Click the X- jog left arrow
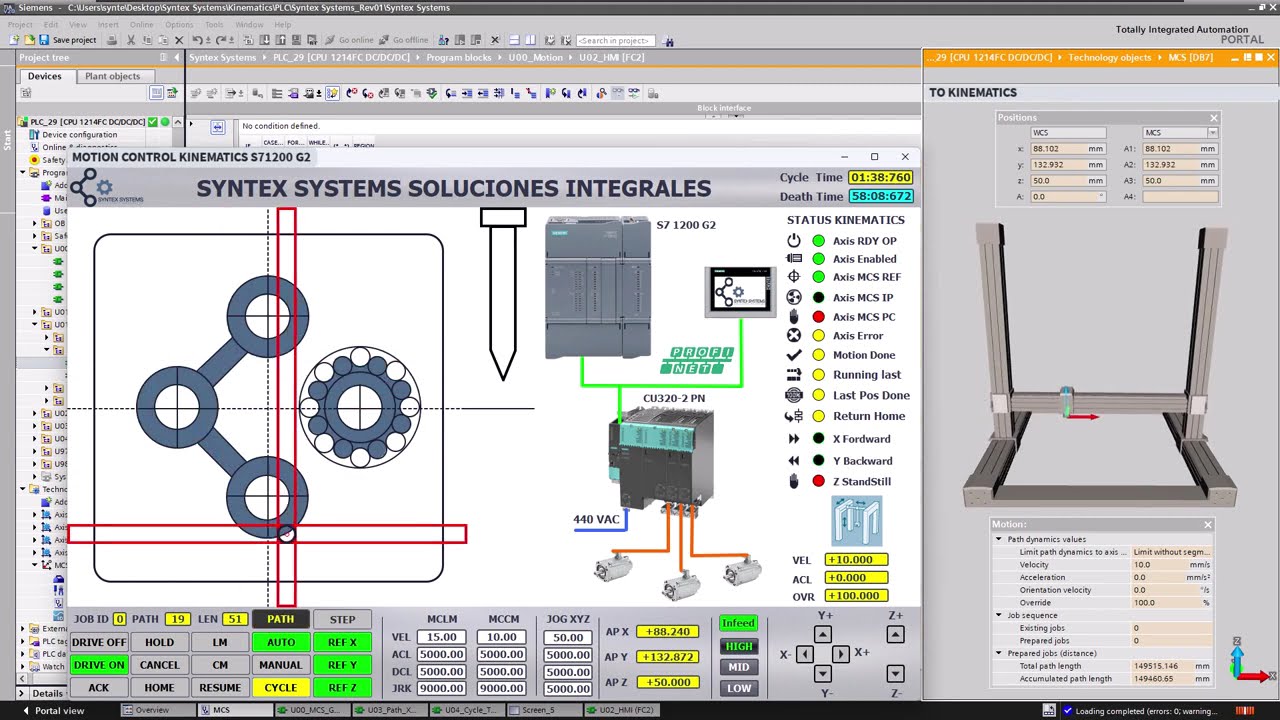Screen dimensions: 1280x720 point(804,654)
